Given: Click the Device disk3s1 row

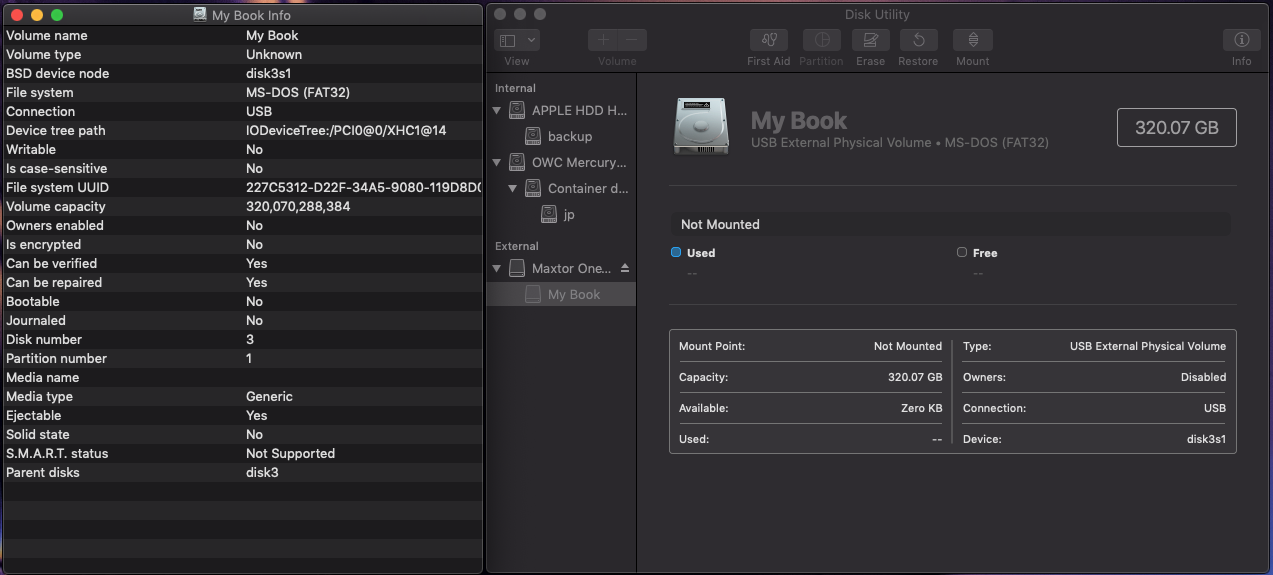Looking at the screenshot, I should pyautogui.click(x=1094, y=439).
